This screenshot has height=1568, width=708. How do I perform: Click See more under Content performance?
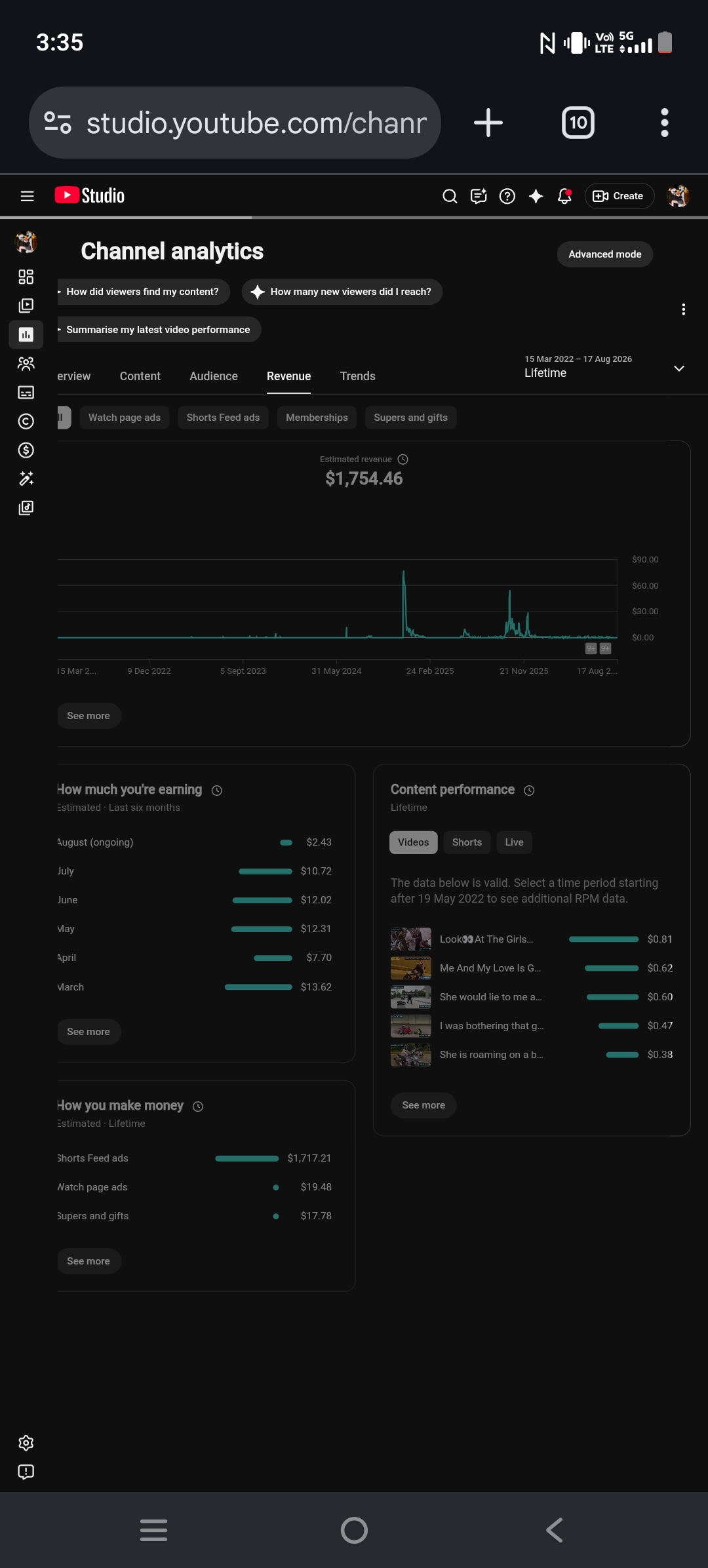[423, 1105]
